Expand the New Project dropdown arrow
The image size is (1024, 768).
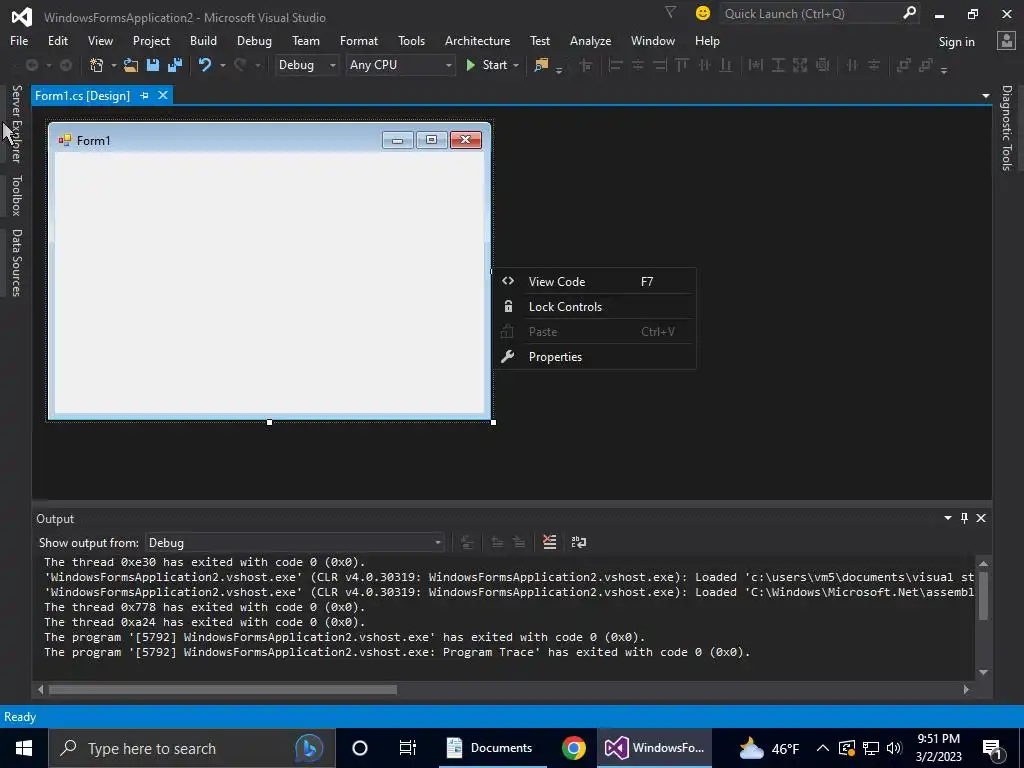[x=114, y=65]
